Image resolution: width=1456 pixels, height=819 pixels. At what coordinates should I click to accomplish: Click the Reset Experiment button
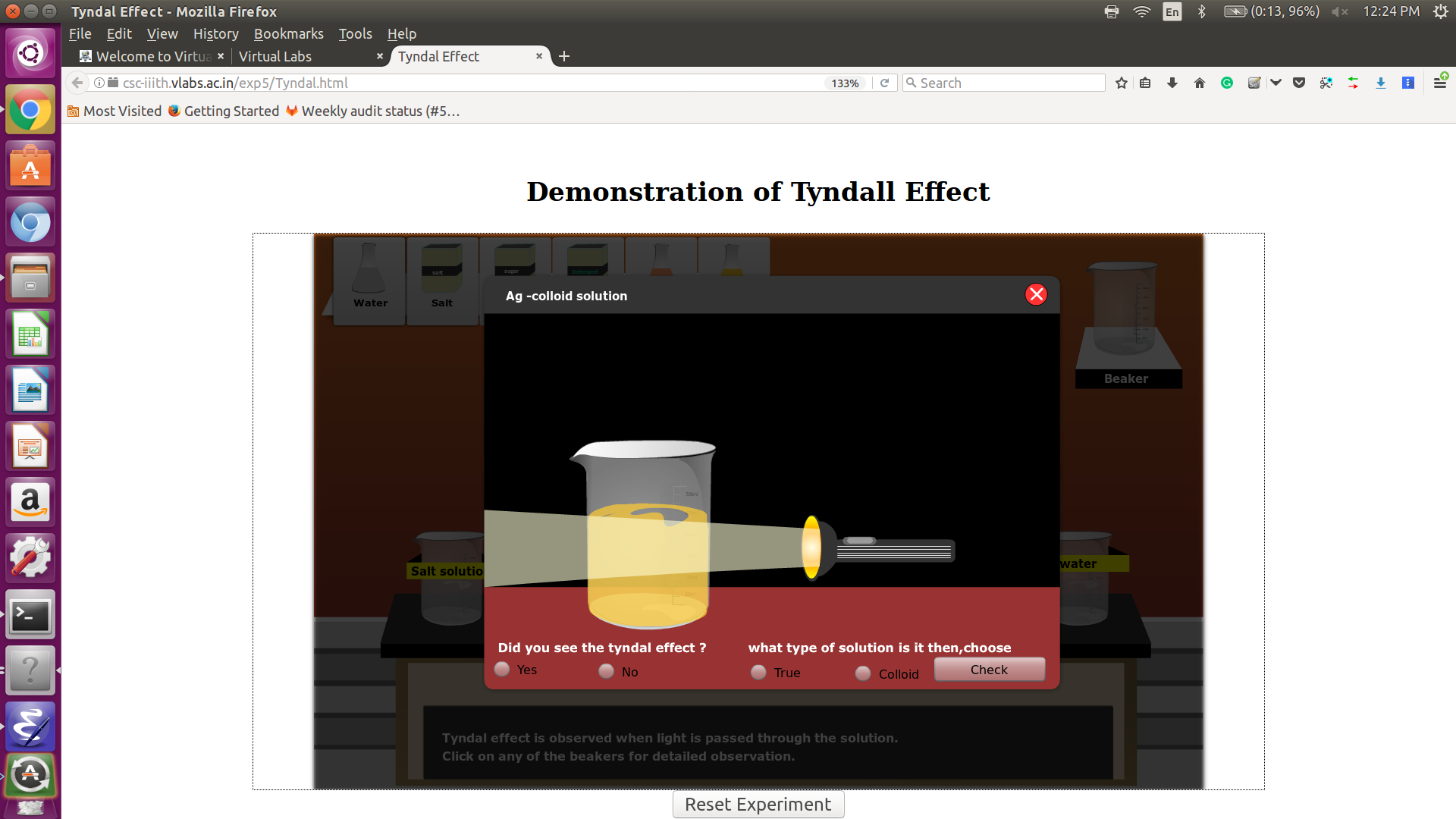click(758, 805)
